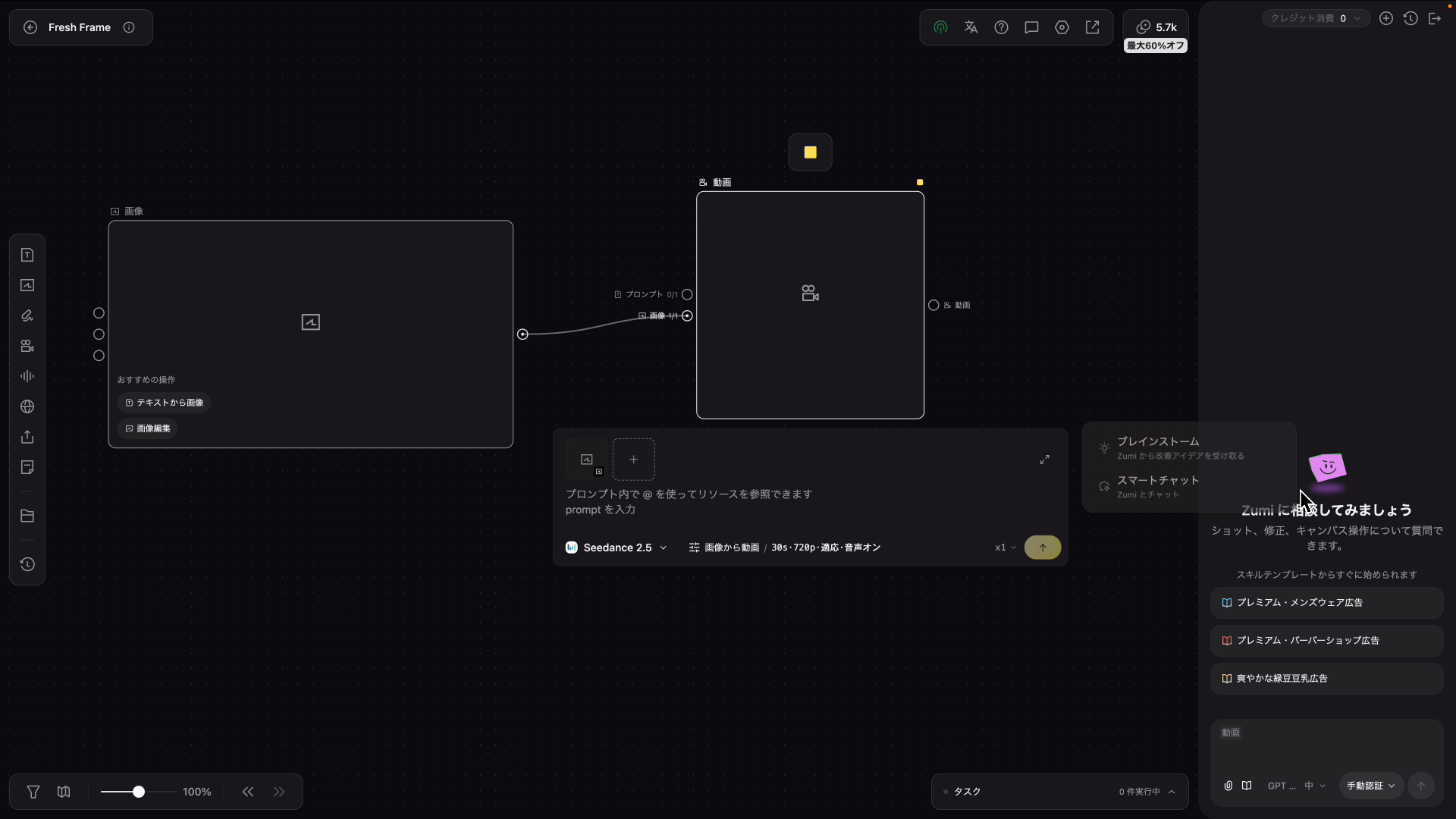Screen dimensions: 1456x819
Task: Expand the credit consumption dropdown
Action: pos(1316,18)
